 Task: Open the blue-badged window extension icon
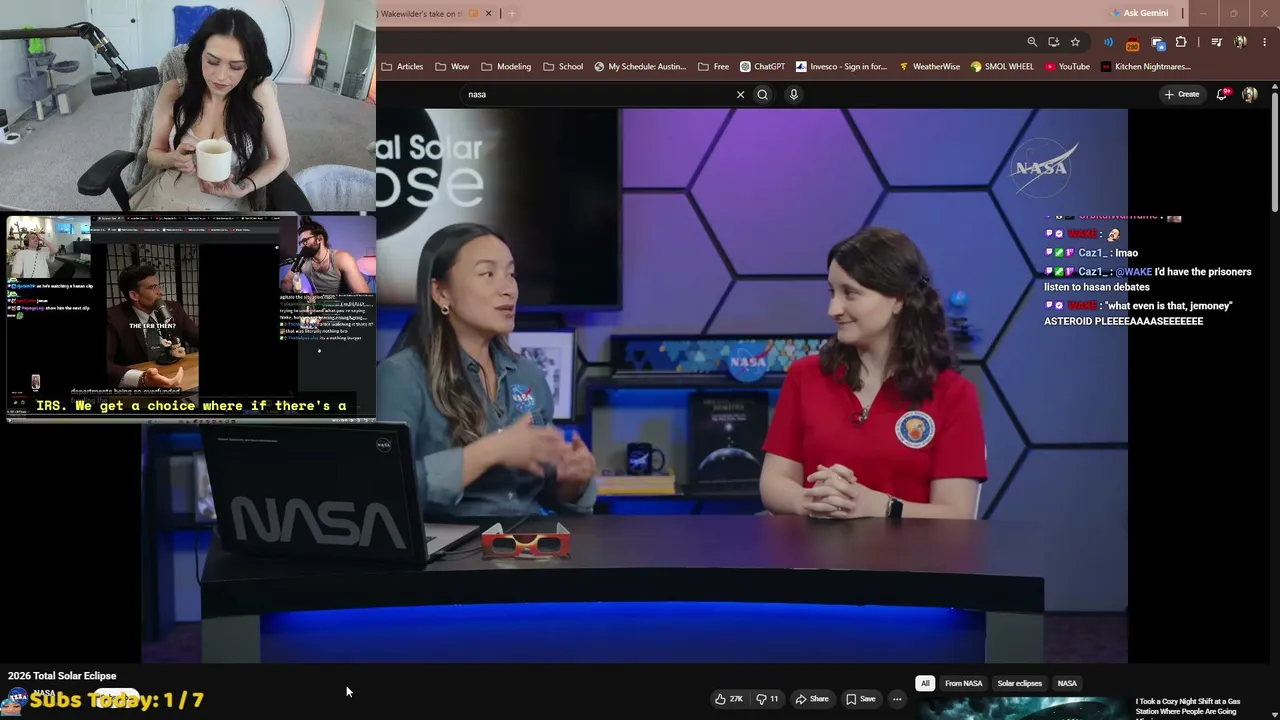pos(1158,43)
